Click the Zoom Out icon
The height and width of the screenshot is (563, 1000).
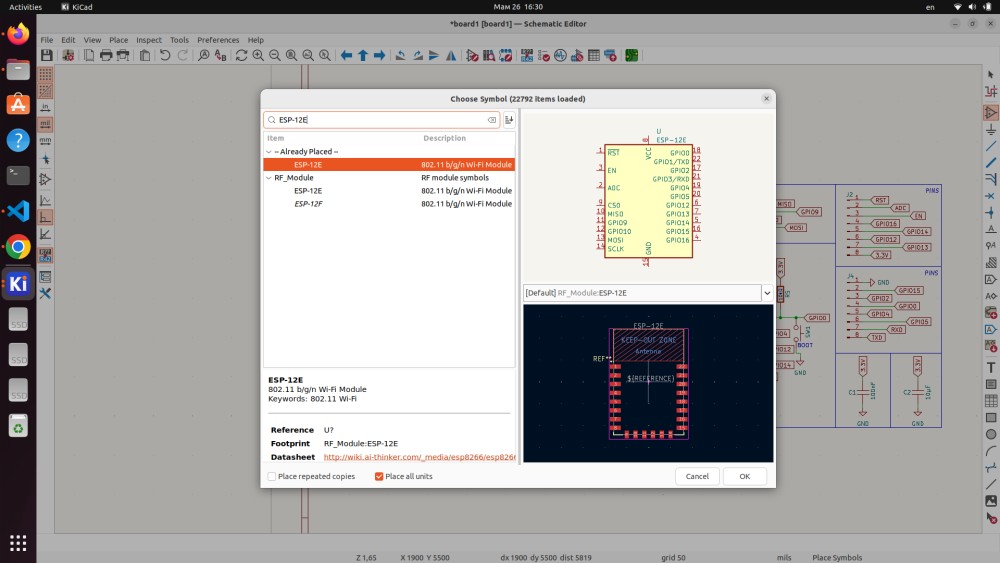point(275,55)
